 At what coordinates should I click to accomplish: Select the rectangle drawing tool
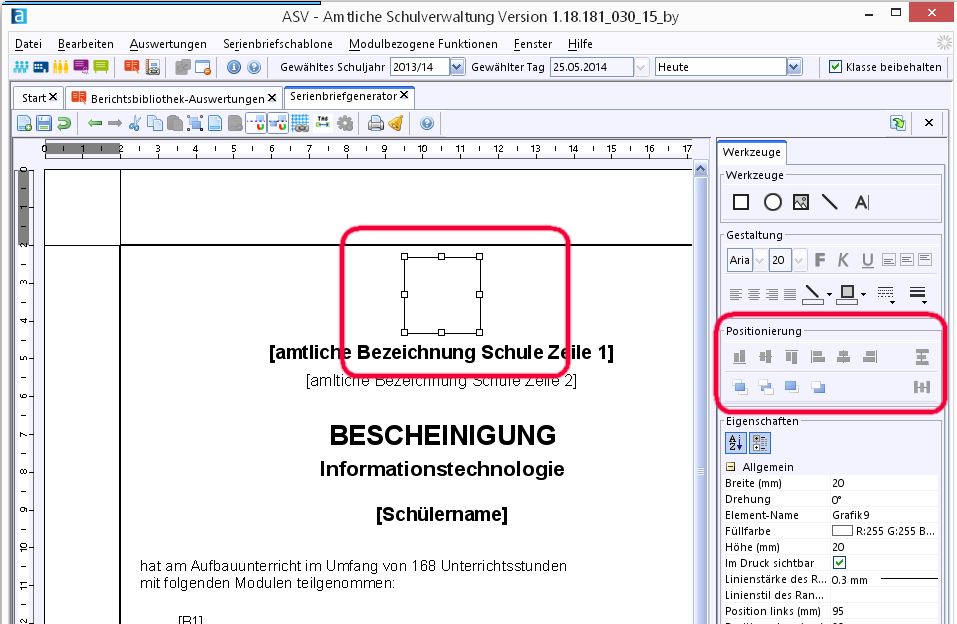click(740, 202)
